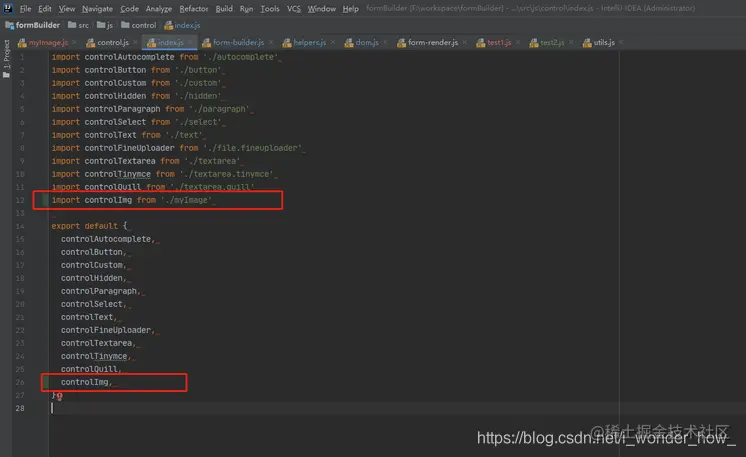Open the View menu

(67, 9)
